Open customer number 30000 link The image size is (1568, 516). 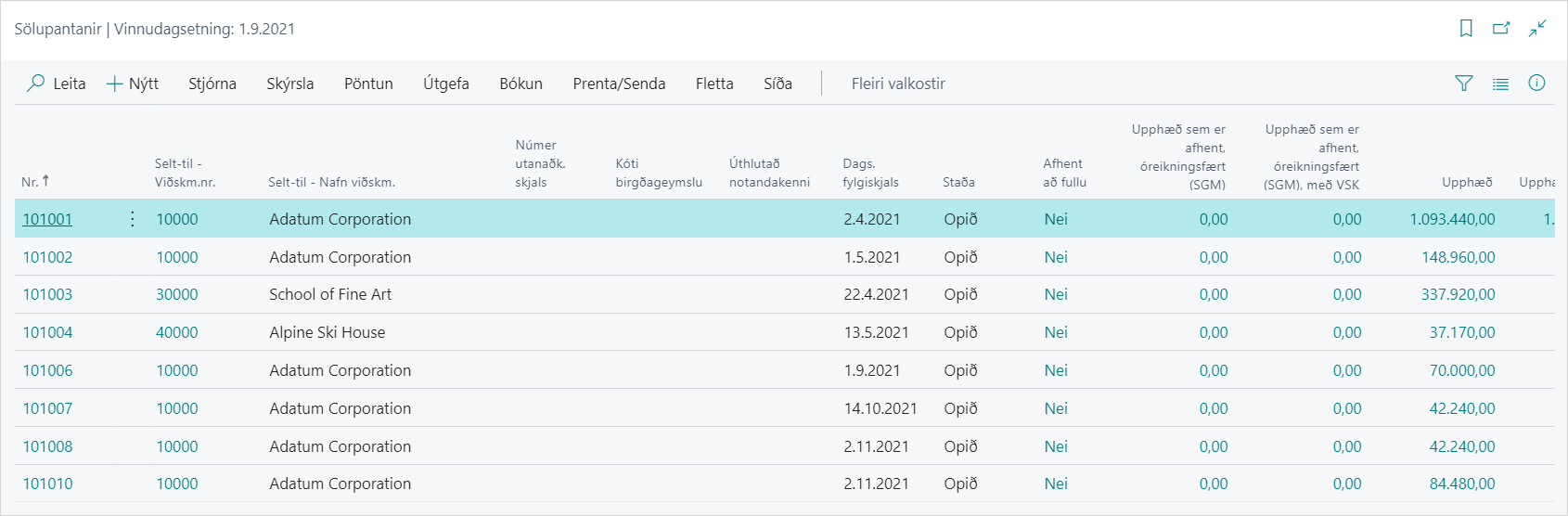[x=176, y=294]
